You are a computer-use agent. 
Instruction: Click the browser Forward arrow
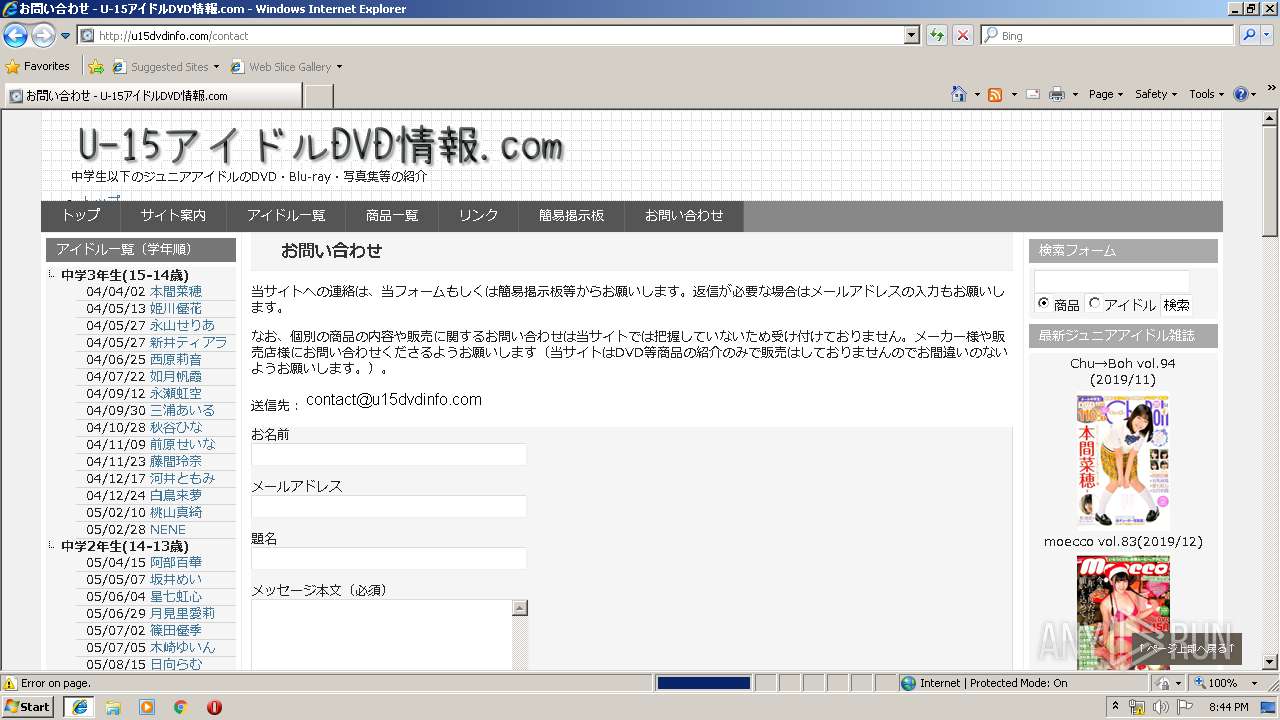[x=43, y=36]
